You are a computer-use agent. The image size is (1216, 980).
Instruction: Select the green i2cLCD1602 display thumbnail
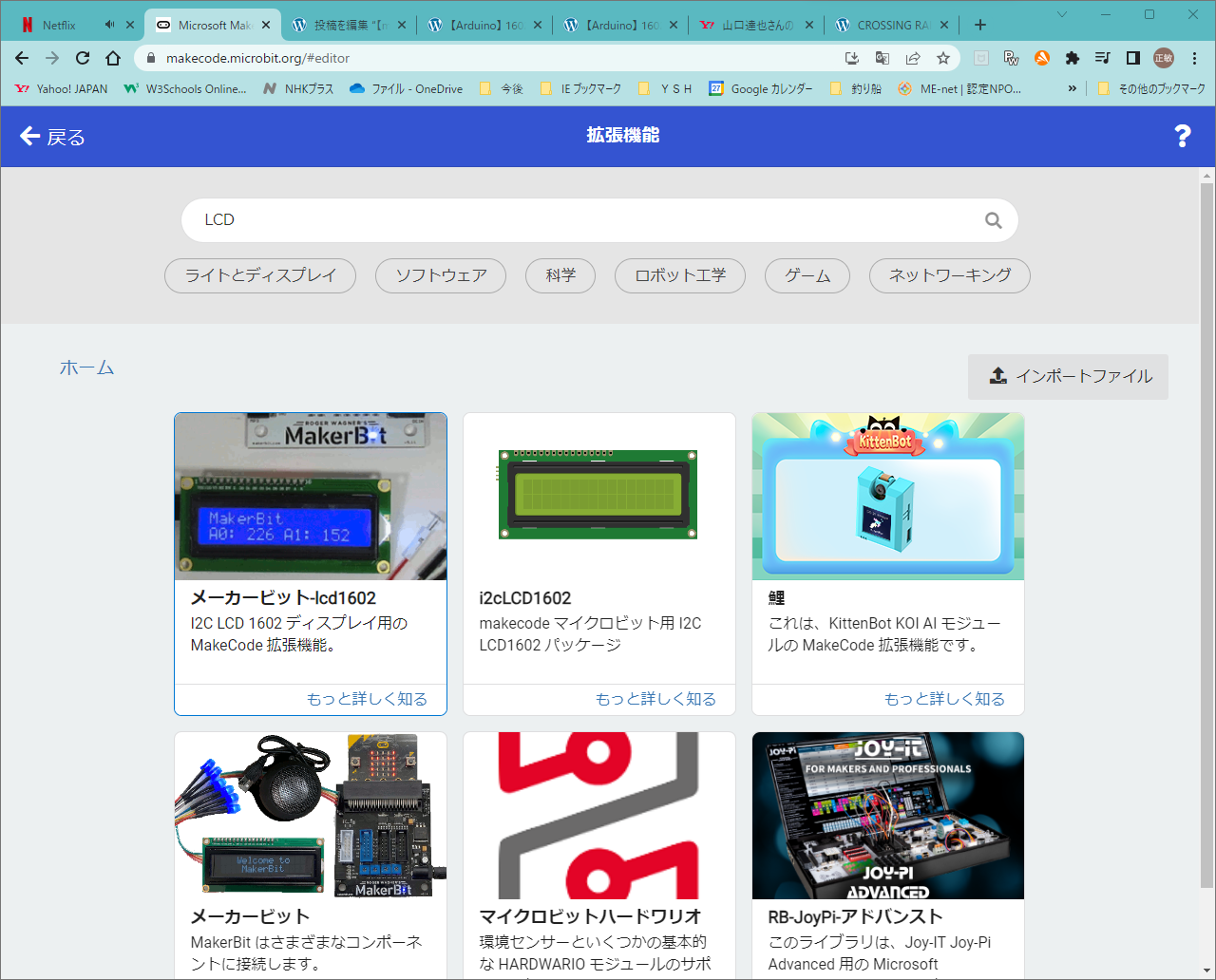pyautogui.click(x=599, y=497)
